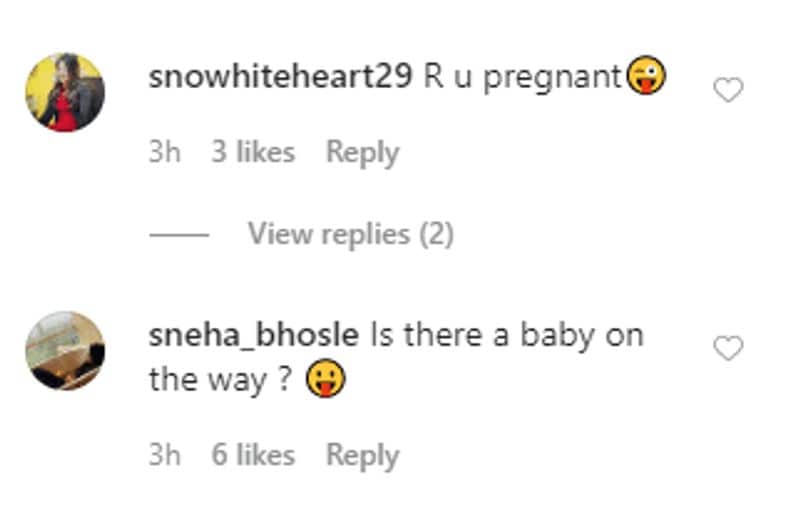The height and width of the screenshot is (514, 800).
Task: Click 3h timestamp on snowhiteheart29's comment
Action: 165,152
